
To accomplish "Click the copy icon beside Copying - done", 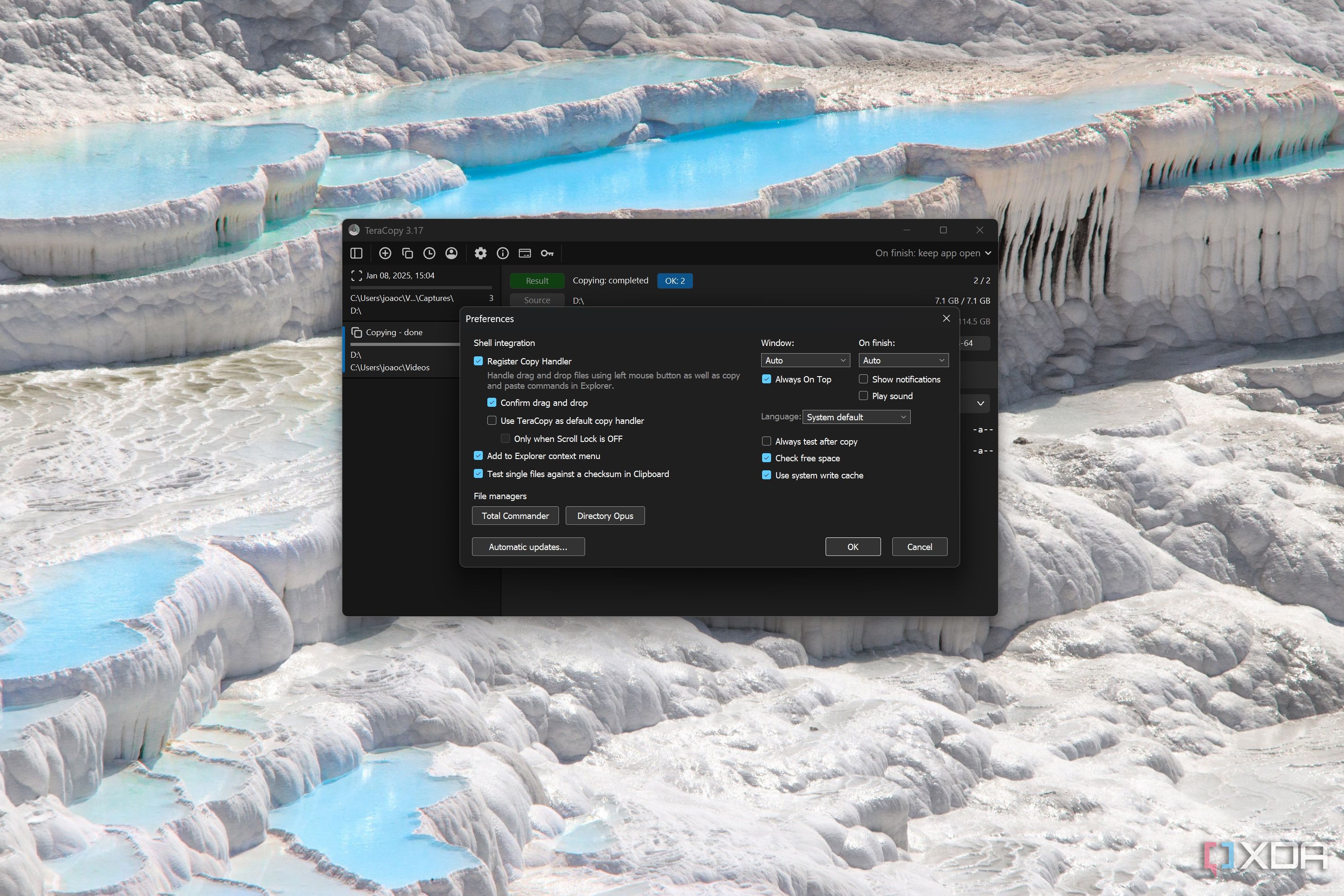I will coord(356,332).
